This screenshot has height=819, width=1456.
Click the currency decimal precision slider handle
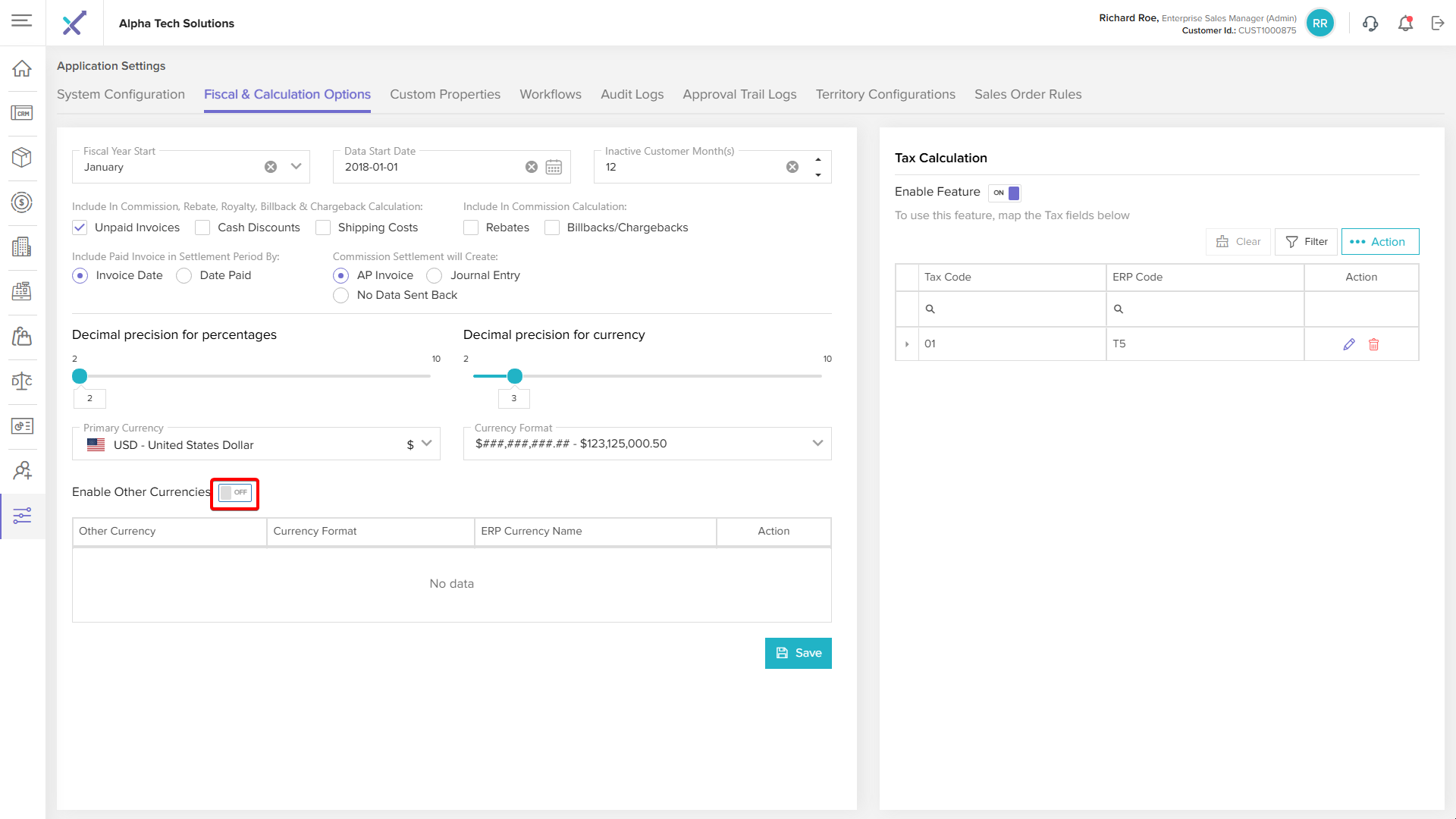click(515, 376)
